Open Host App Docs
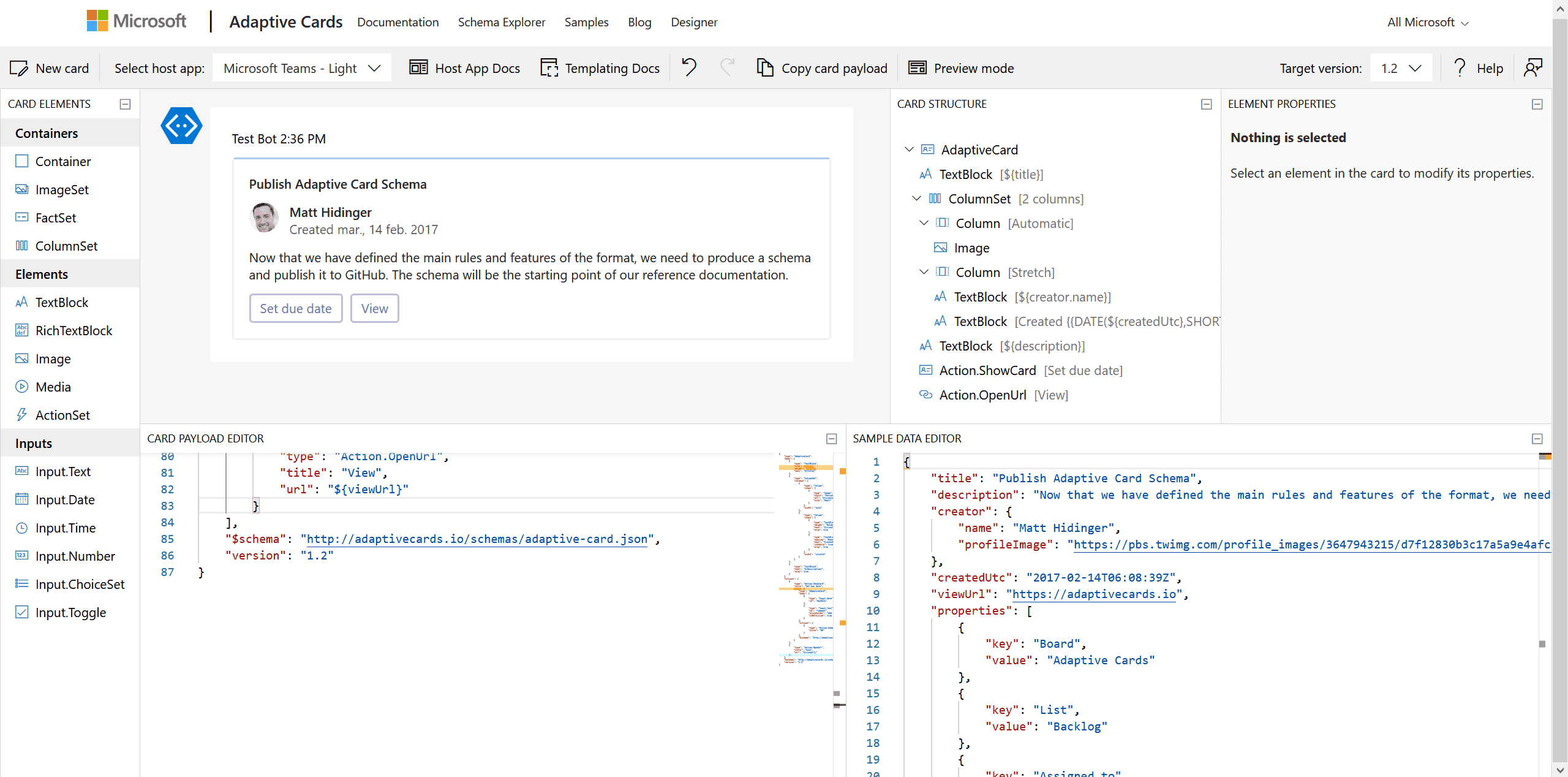 click(x=464, y=68)
